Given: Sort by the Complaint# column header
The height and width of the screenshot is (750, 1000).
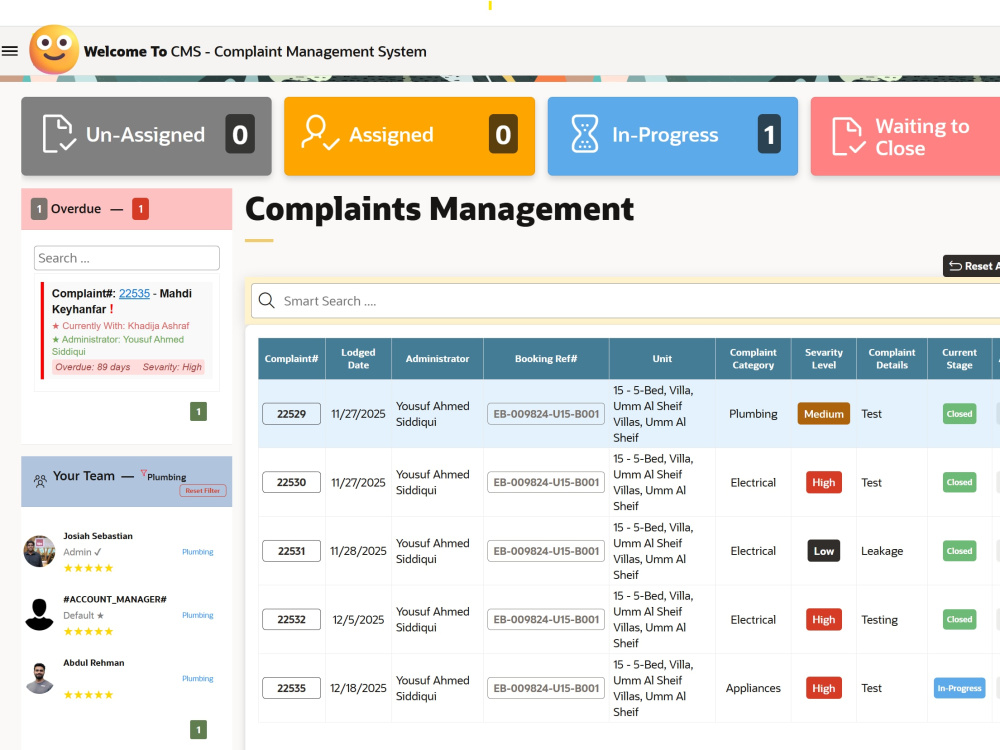Looking at the screenshot, I should 291,358.
